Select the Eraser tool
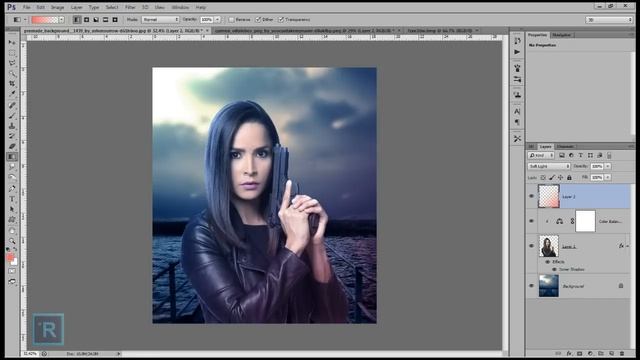 [x=12, y=147]
